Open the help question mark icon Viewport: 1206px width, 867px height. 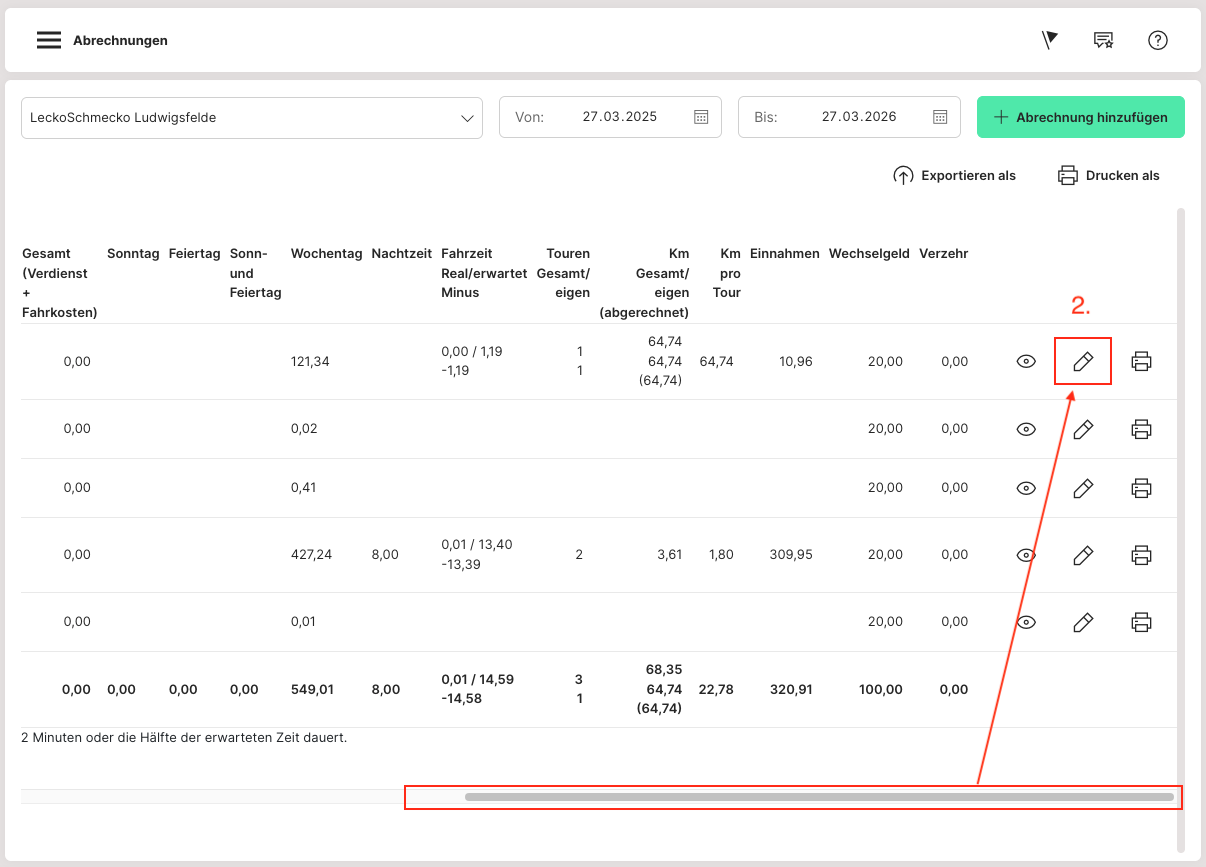click(1158, 40)
